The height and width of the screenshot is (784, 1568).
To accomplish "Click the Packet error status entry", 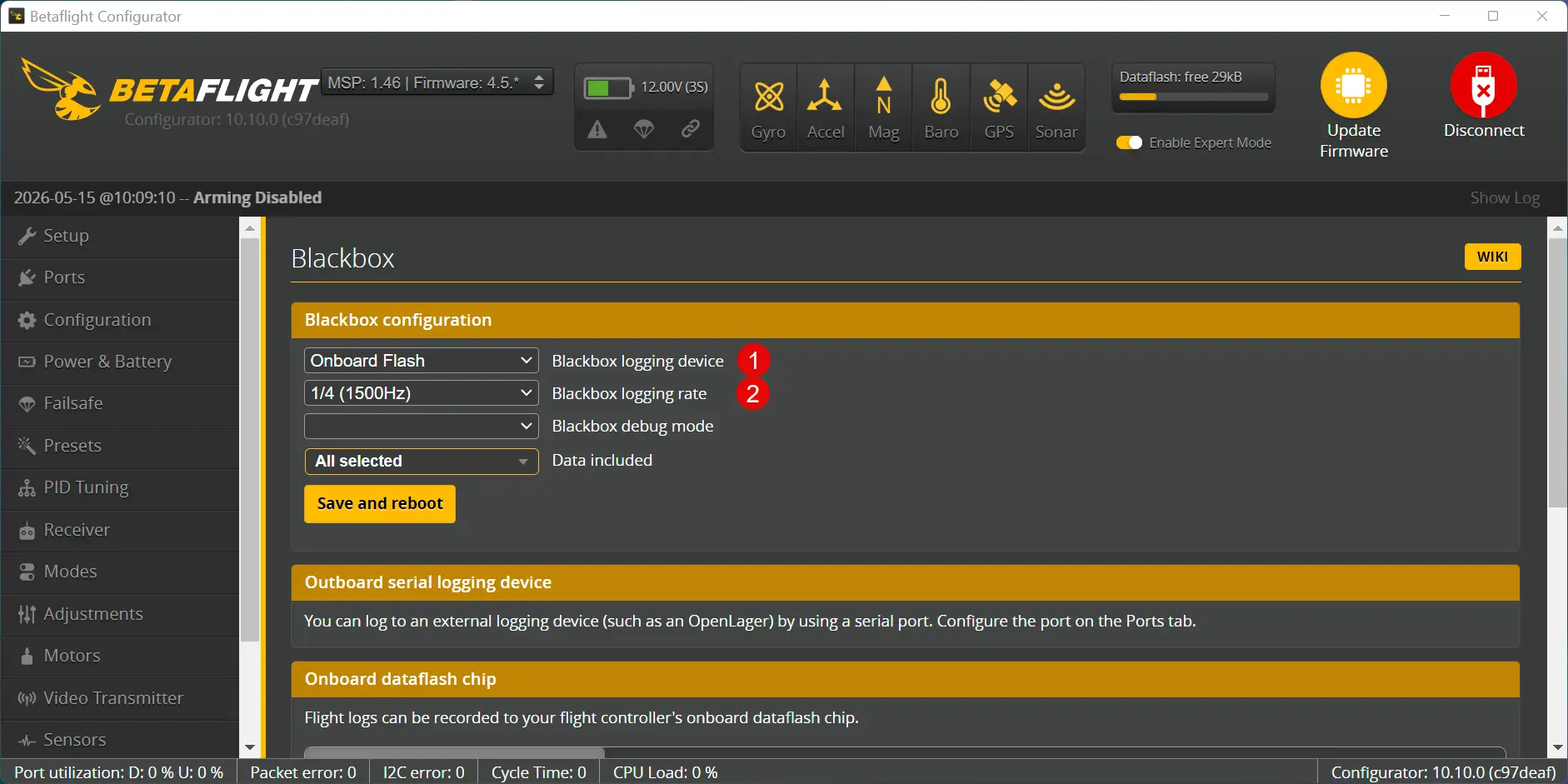I will pos(303,772).
